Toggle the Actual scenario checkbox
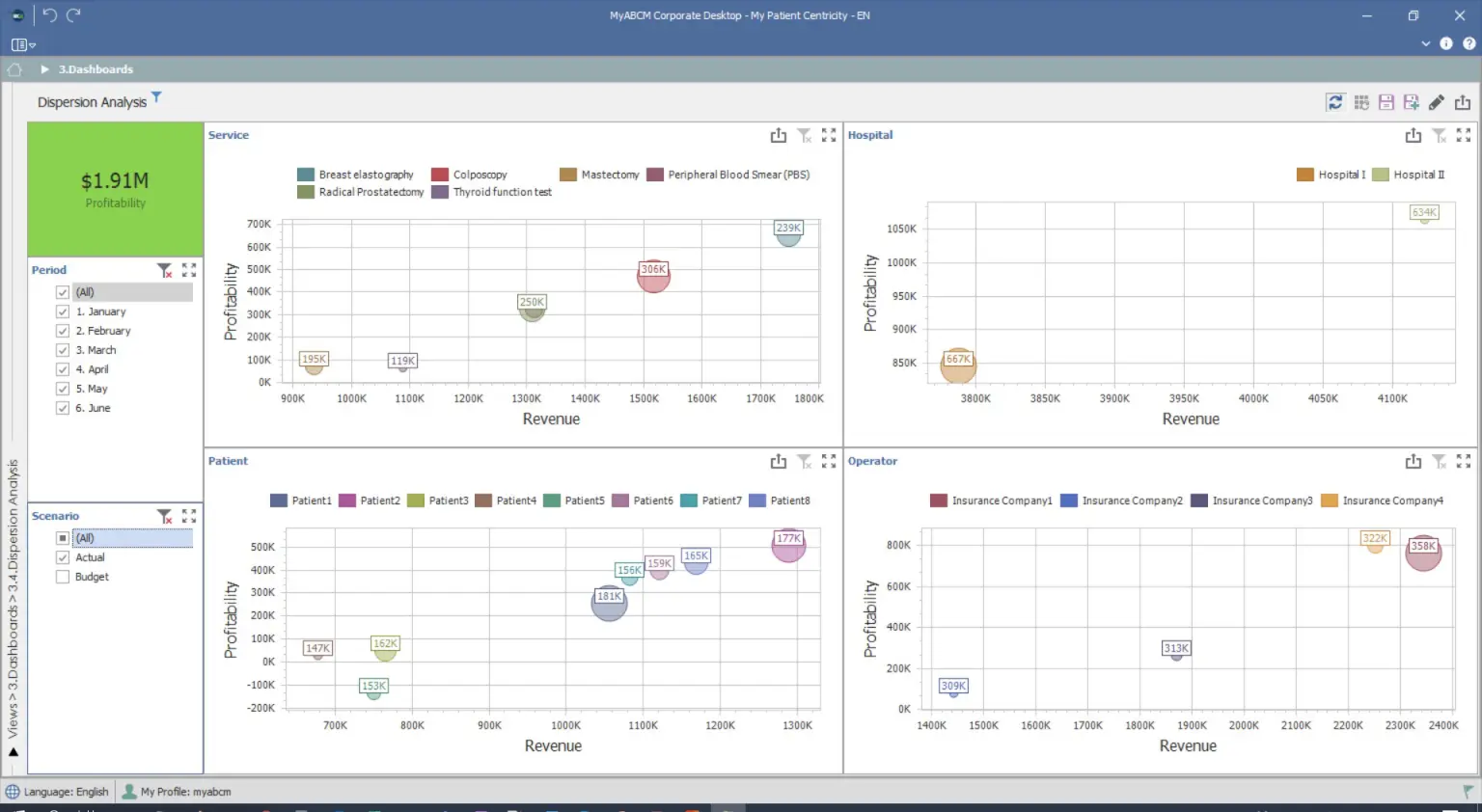 point(63,557)
